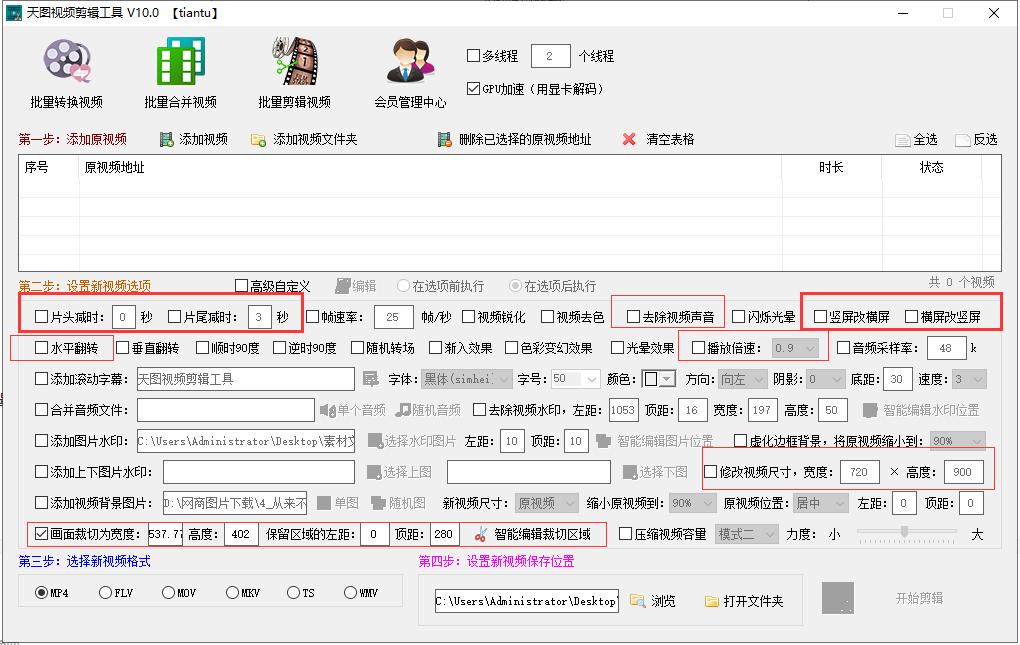Image resolution: width=1020 pixels, height=645 pixels.
Task: Open the 批量剪辑视频 batch clipping tool
Action: click(293, 70)
